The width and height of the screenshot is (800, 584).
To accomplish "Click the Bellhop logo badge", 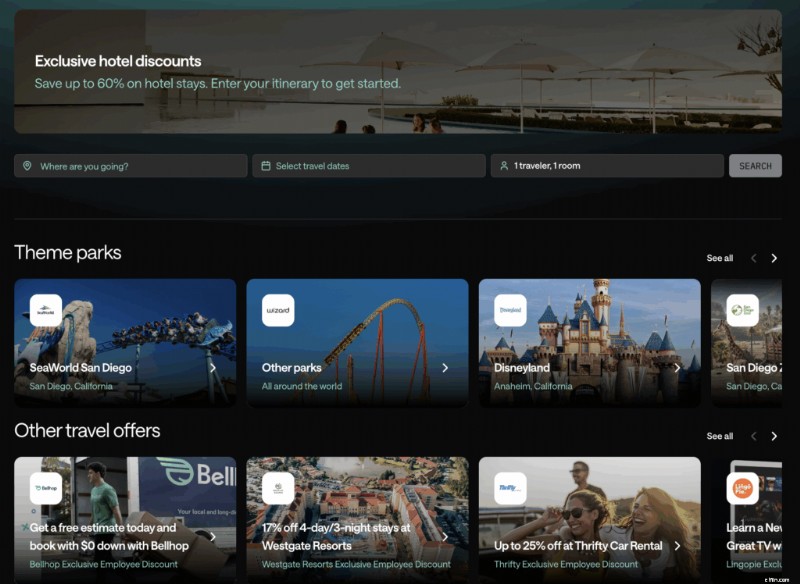I will point(46,488).
